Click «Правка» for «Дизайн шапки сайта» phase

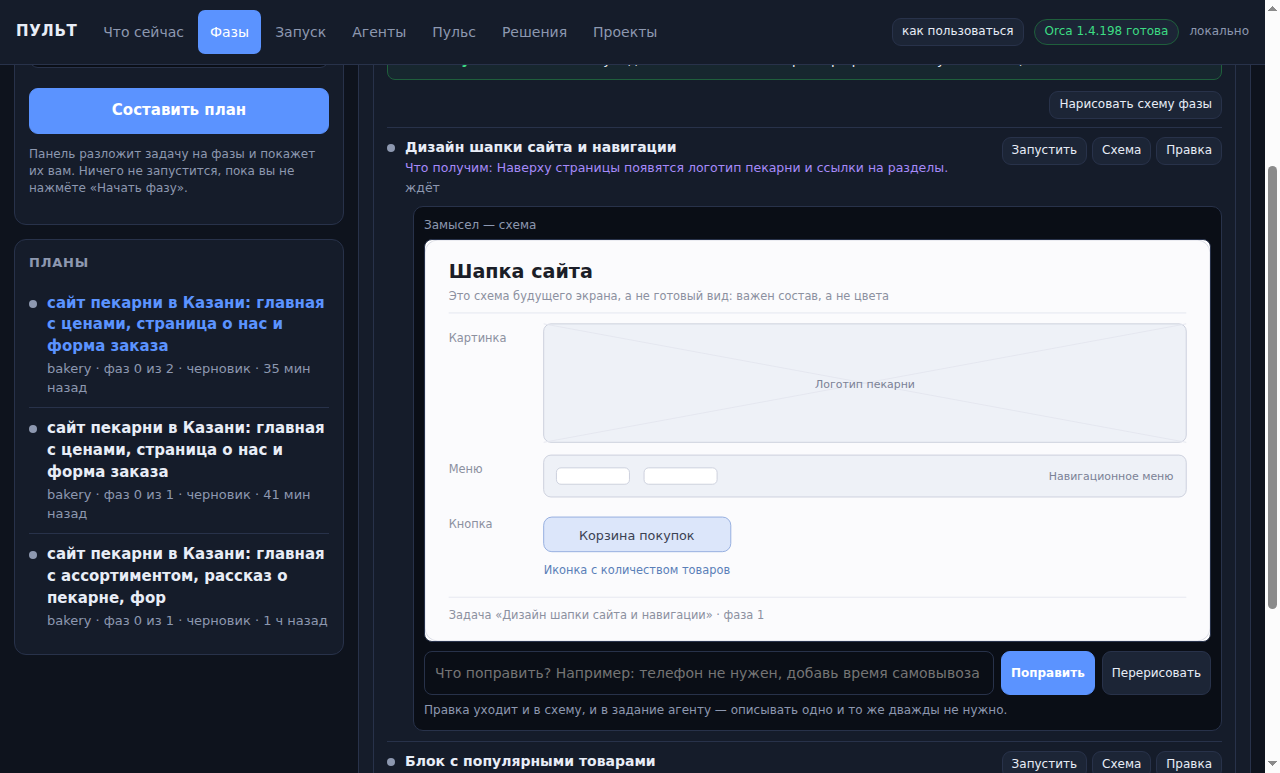click(1189, 150)
